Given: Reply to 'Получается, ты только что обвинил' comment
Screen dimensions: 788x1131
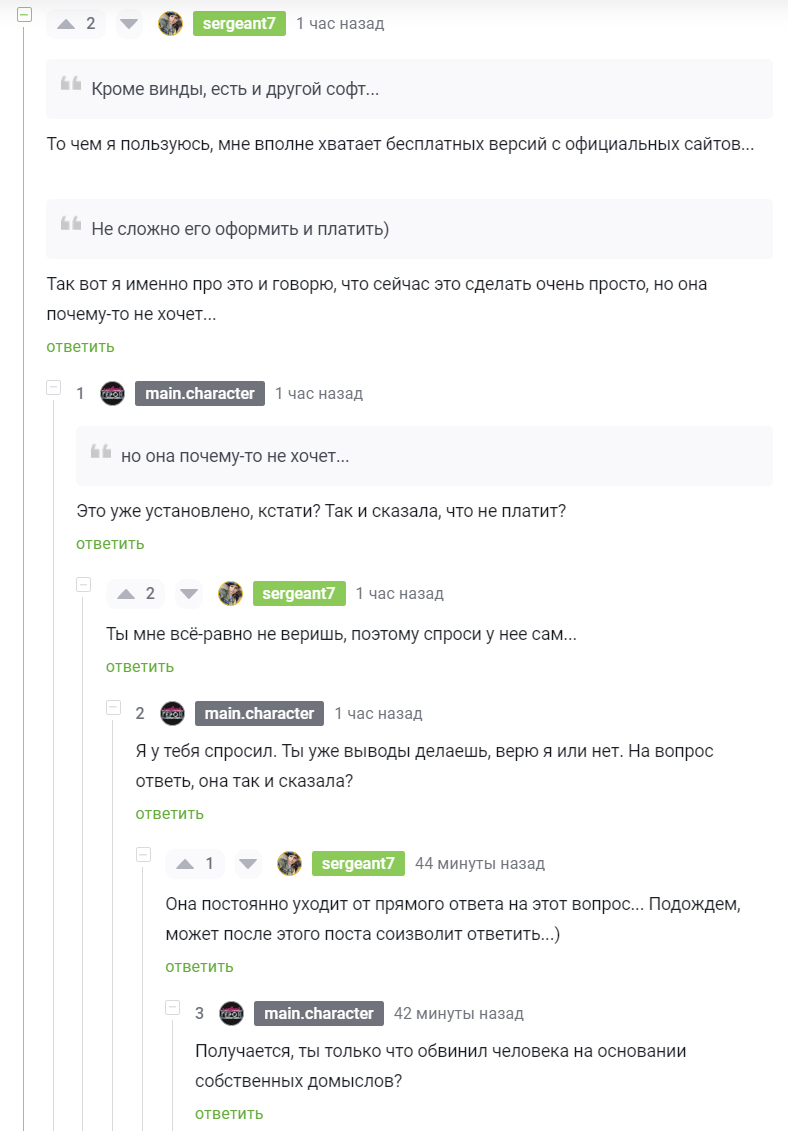Looking at the screenshot, I should point(229,1114).
